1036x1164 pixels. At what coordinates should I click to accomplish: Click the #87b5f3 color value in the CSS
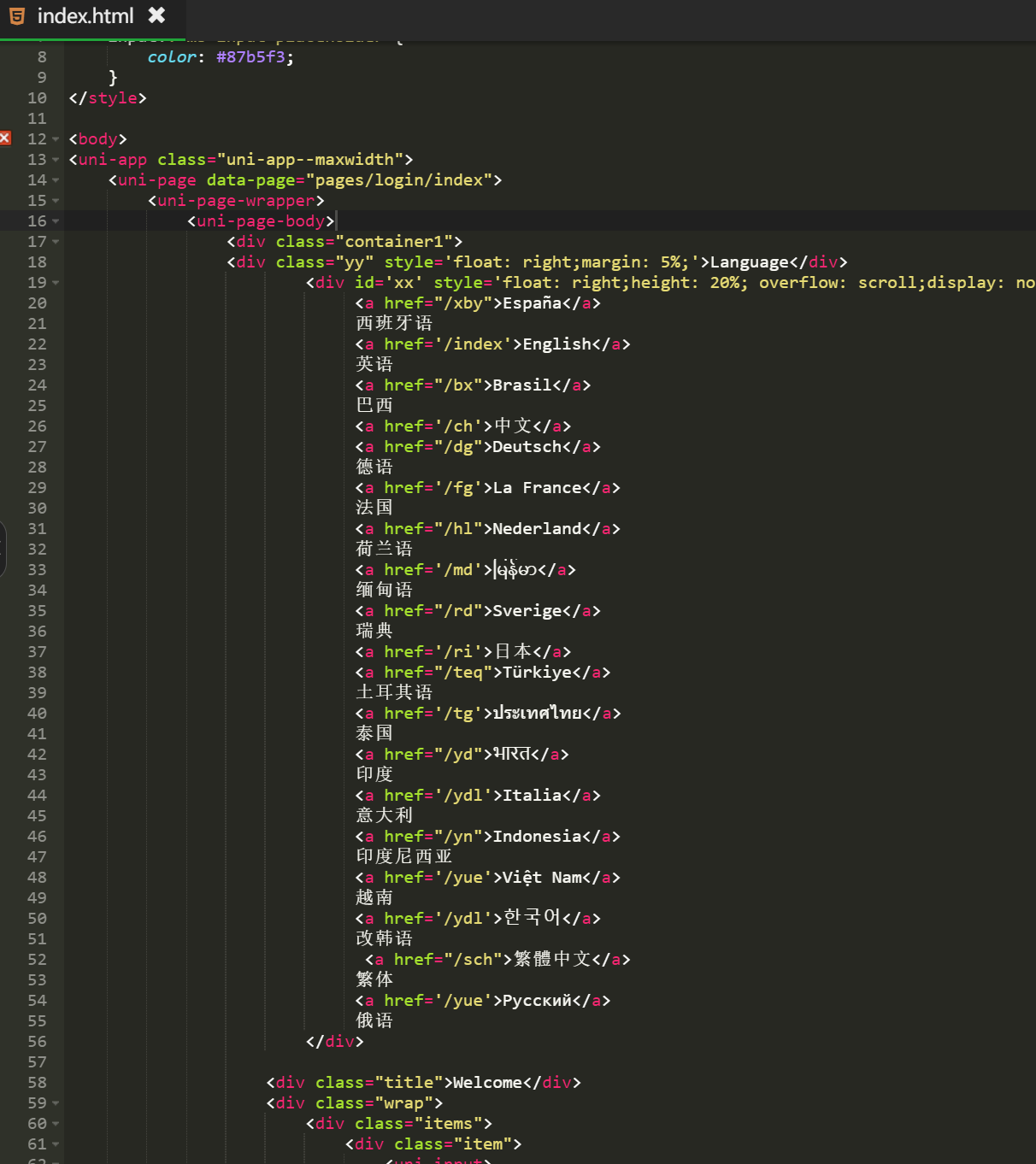tap(250, 57)
